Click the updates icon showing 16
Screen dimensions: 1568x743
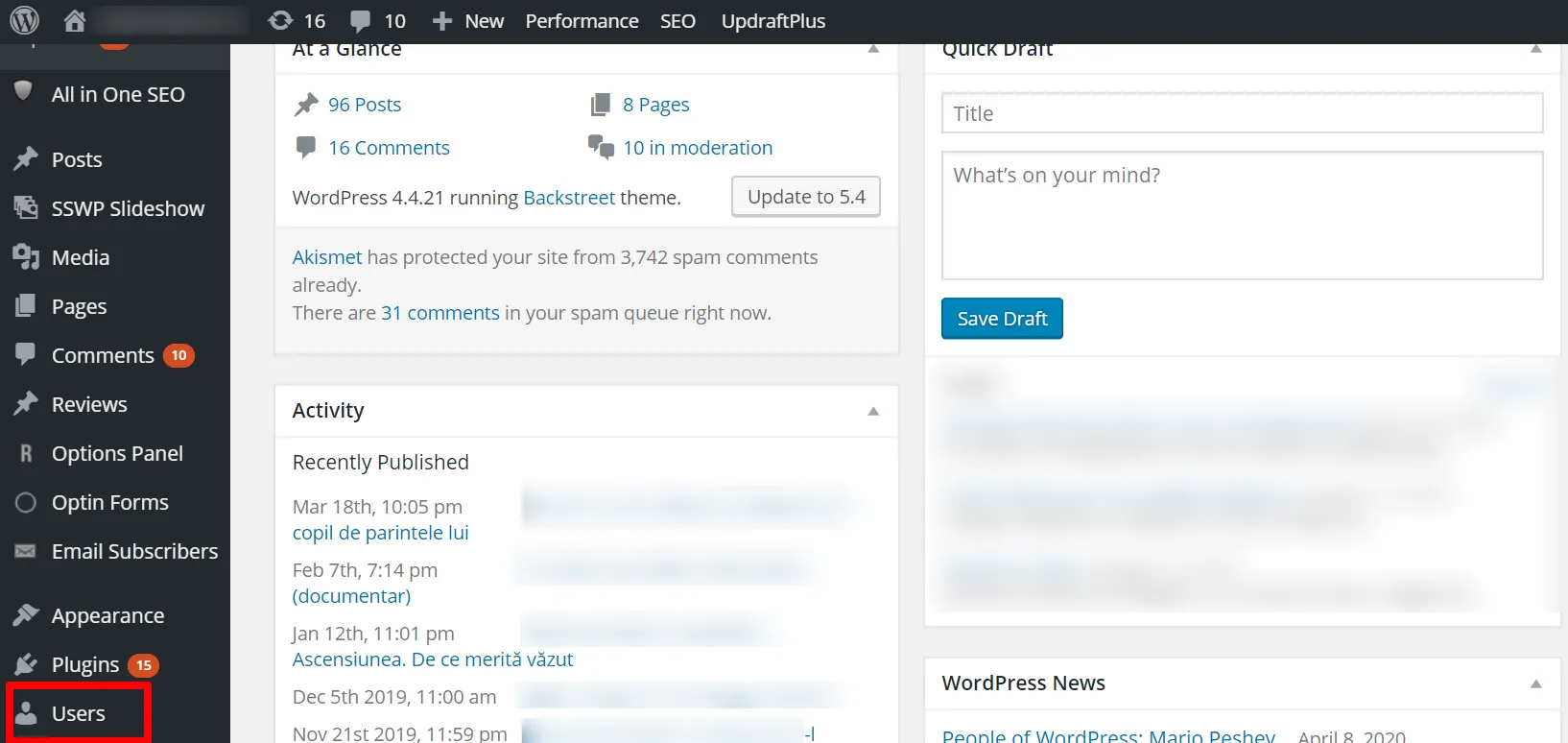click(x=280, y=20)
